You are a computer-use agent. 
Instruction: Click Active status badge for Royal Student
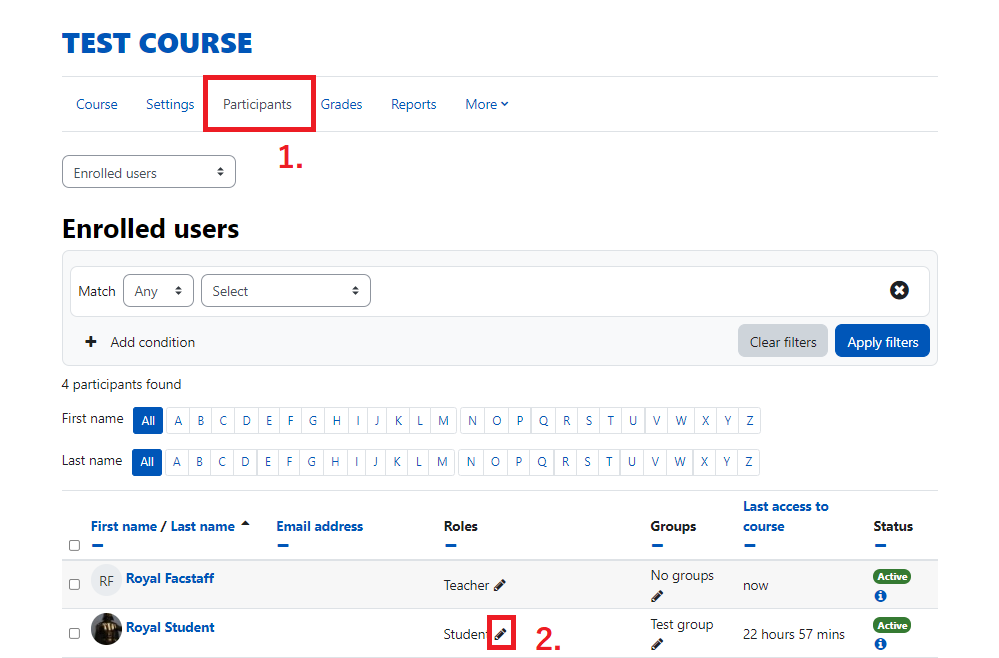tap(892, 625)
